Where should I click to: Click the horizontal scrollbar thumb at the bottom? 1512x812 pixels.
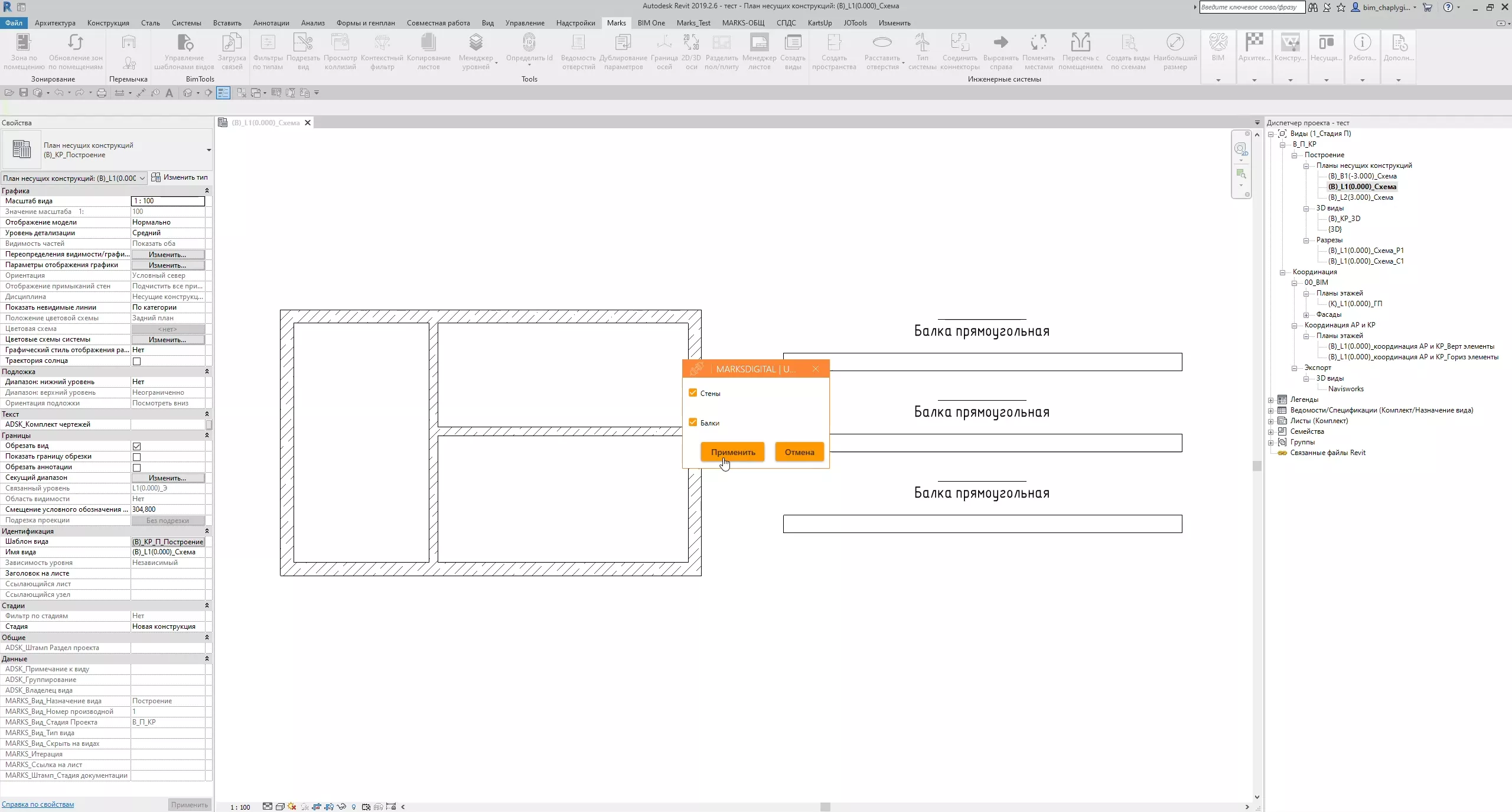click(825, 807)
